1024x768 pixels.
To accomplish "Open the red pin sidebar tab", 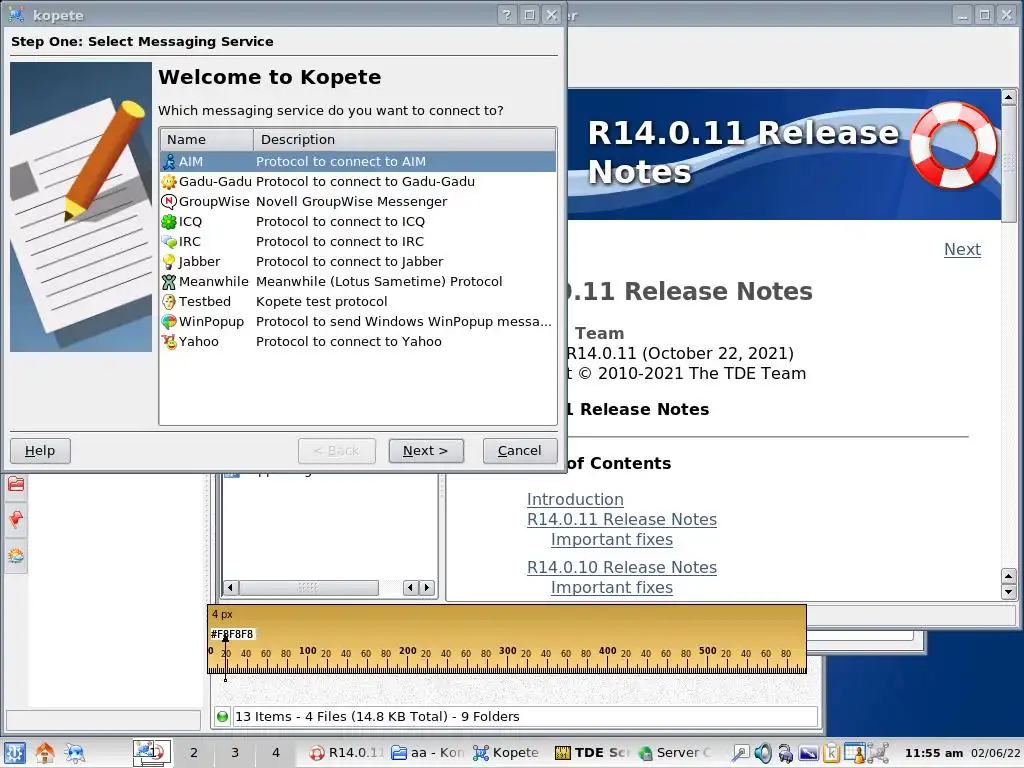I will (16, 520).
